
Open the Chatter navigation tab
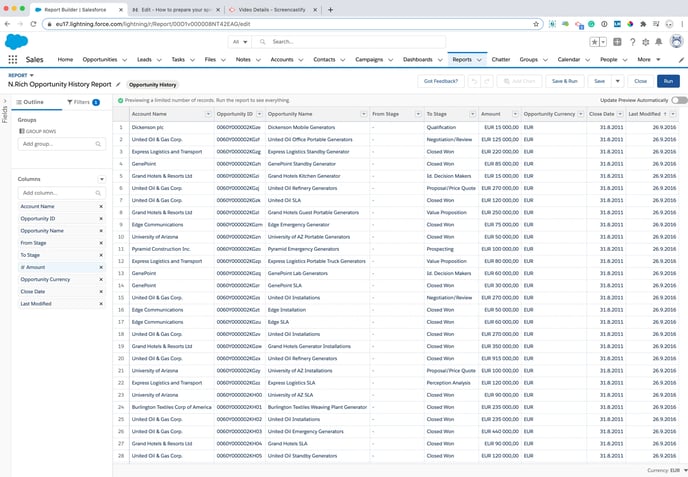501,60
